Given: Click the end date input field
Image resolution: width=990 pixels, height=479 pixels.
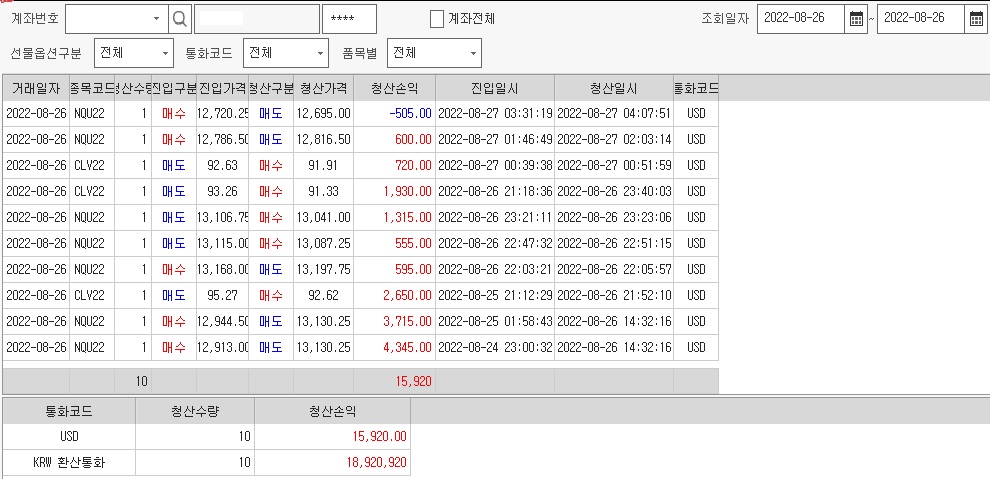Looking at the screenshot, I should point(921,19).
